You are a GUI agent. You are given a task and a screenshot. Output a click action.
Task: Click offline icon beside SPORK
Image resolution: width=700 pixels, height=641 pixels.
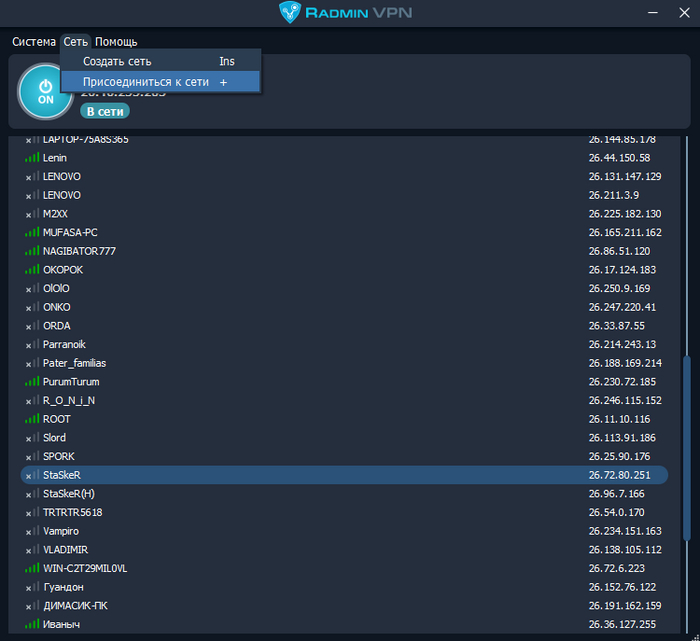tap(32, 456)
